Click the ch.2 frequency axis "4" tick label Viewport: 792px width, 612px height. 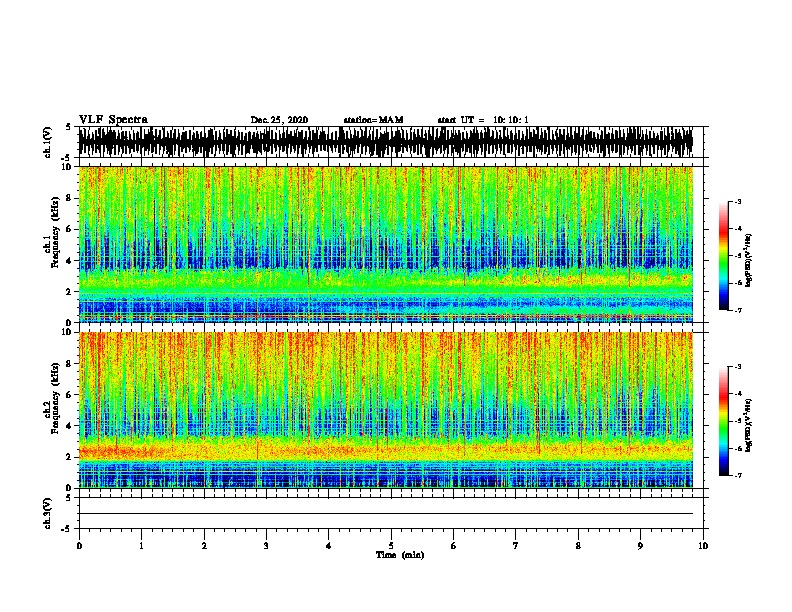(x=70, y=426)
